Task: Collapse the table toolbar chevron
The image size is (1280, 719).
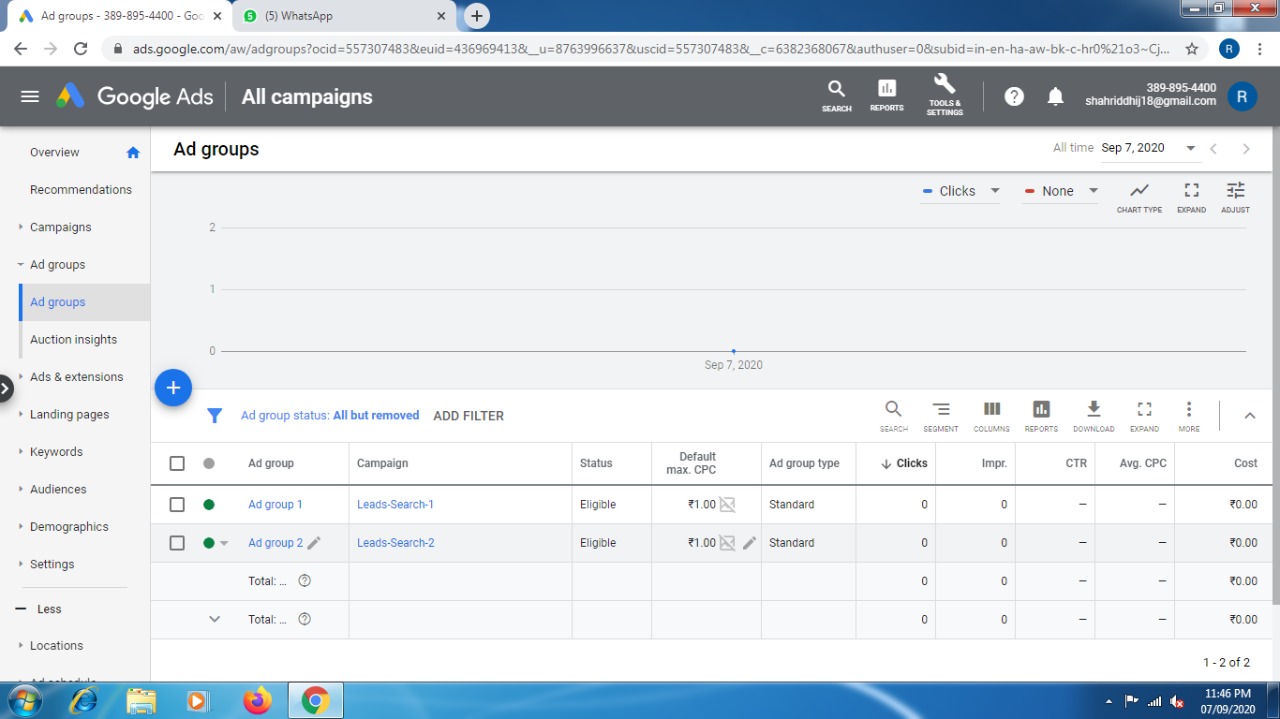Action: (x=1249, y=416)
